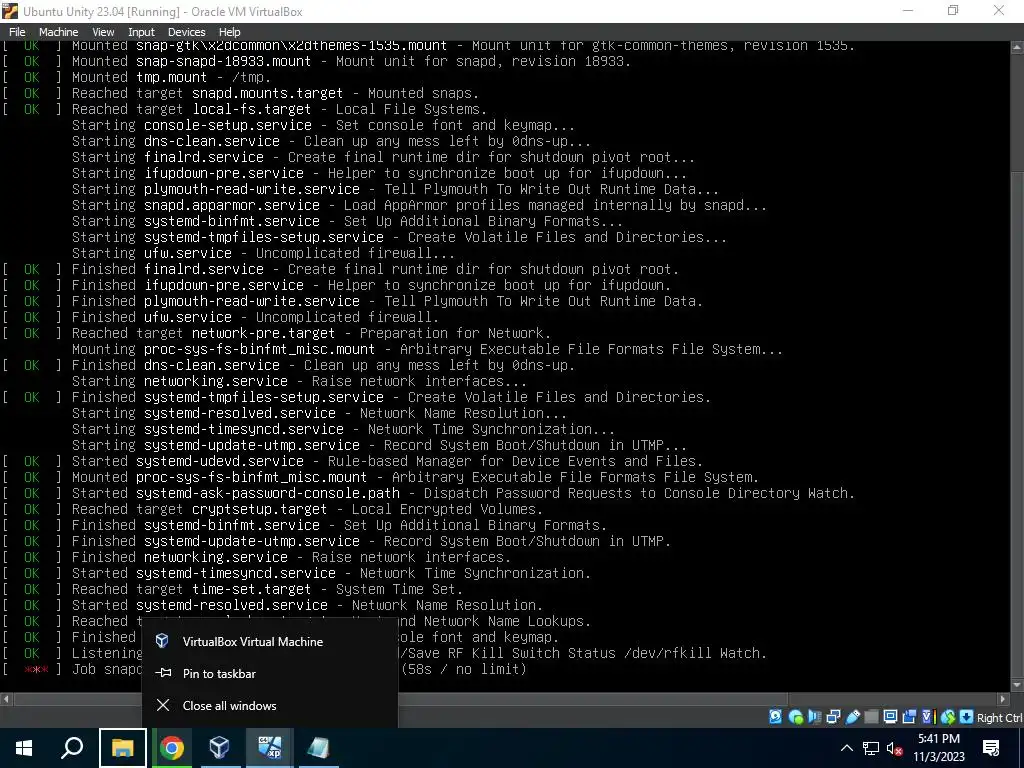Open the Help menu
The width and height of the screenshot is (1024, 768).
point(229,32)
